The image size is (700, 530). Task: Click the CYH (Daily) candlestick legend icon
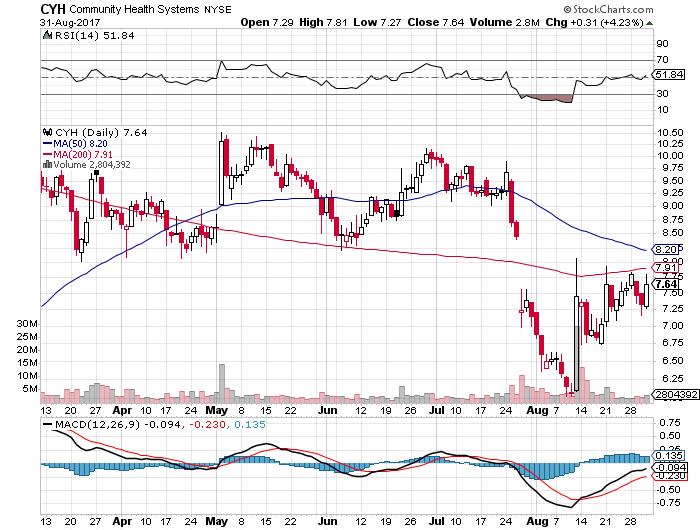point(45,131)
